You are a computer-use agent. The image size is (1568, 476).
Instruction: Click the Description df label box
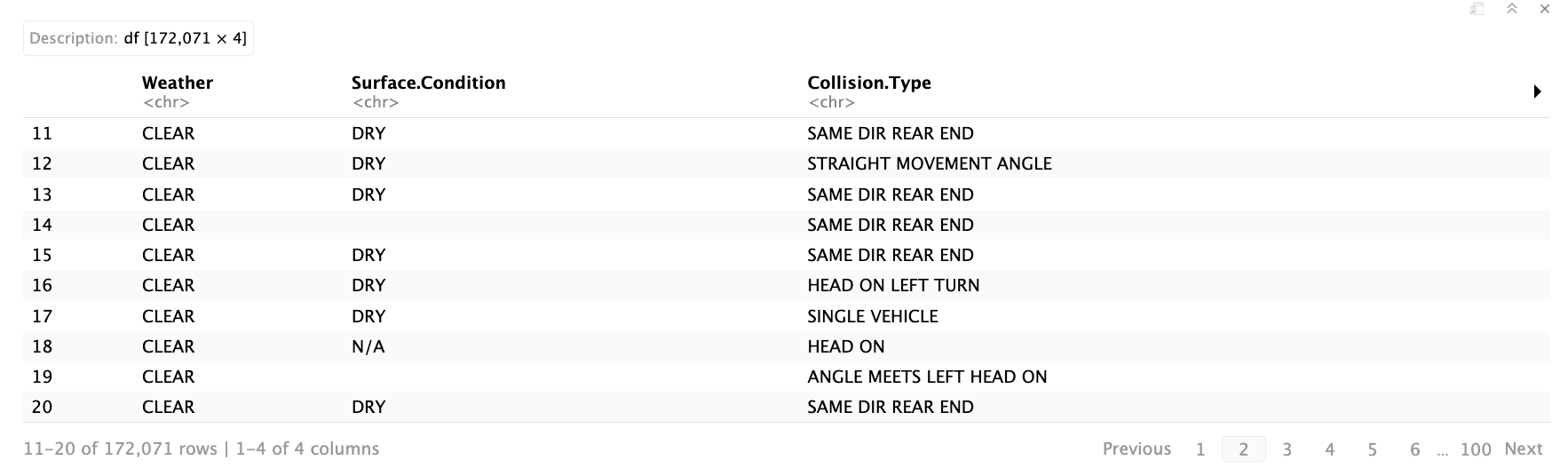coord(139,38)
